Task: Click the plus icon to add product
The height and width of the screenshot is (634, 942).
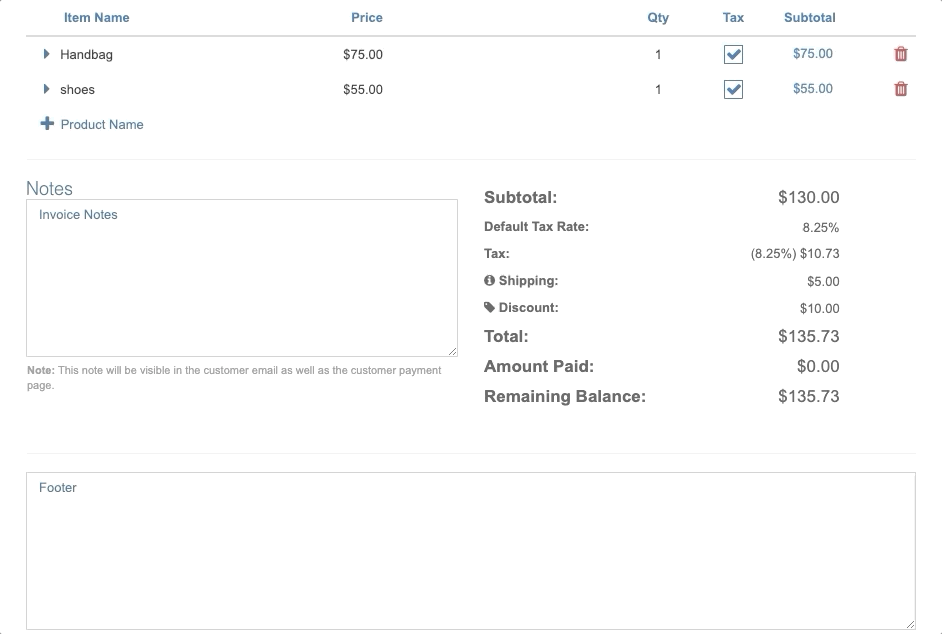Action: tap(47, 124)
